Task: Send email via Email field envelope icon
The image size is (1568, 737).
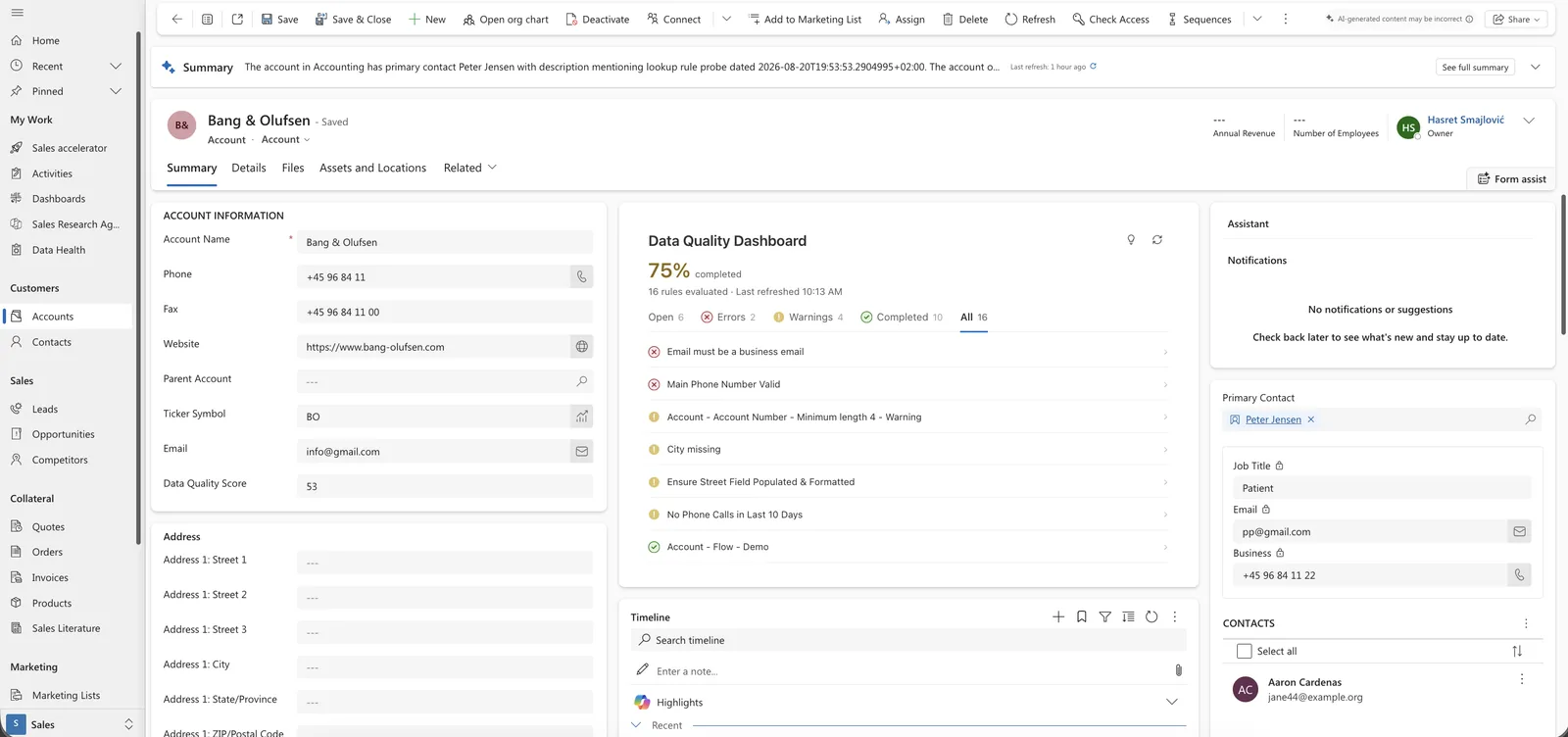Action: click(581, 452)
